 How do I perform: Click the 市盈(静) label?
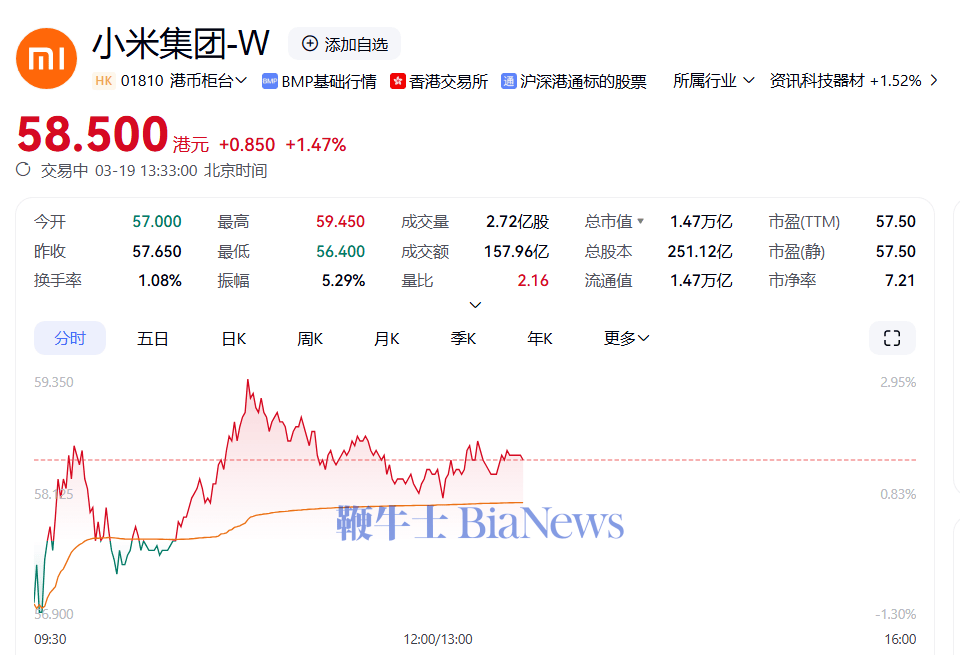(797, 252)
